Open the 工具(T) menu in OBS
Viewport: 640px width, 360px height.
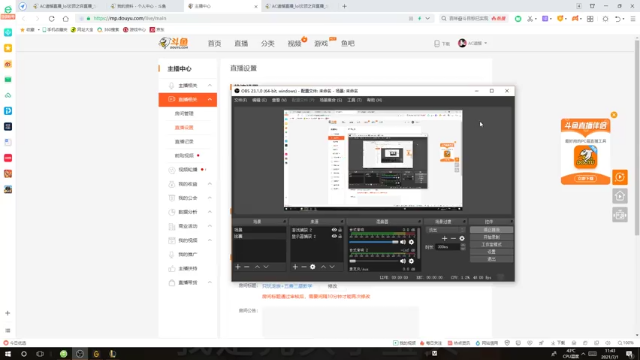[x=354, y=100]
